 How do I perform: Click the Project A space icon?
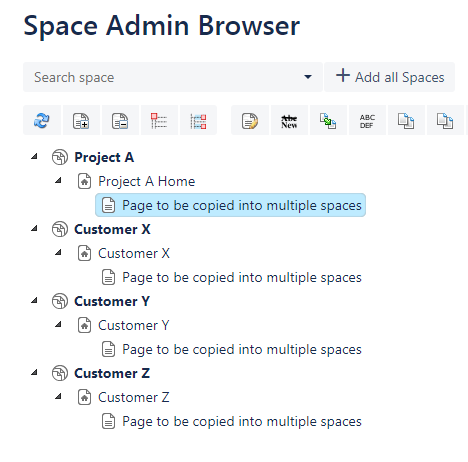click(x=60, y=157)
